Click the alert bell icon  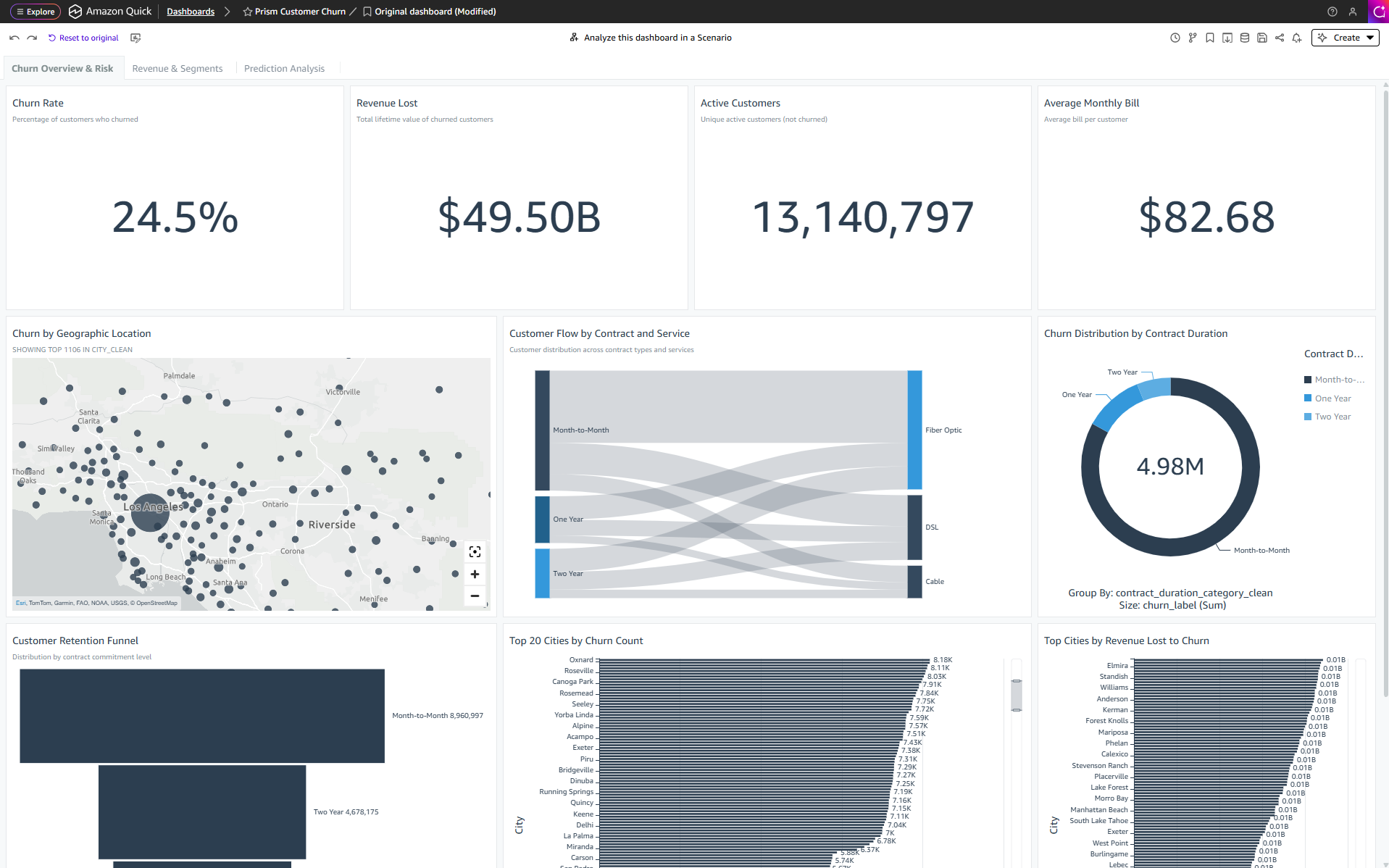tap(1297, 38)
